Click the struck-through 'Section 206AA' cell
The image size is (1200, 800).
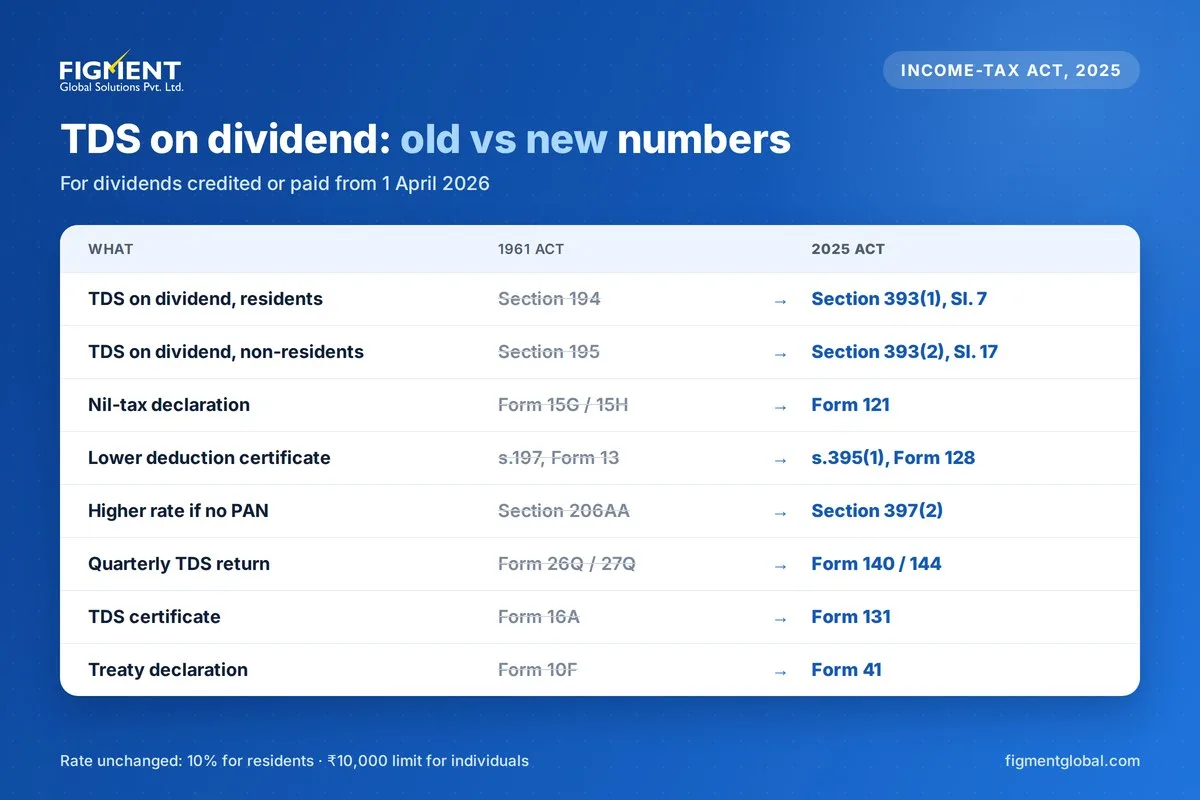pos(564,511)
